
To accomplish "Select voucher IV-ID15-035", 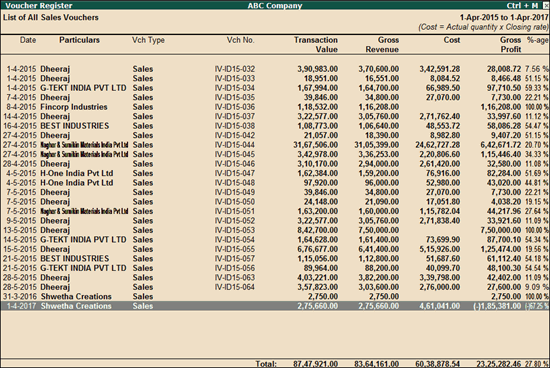I will 235,97.
